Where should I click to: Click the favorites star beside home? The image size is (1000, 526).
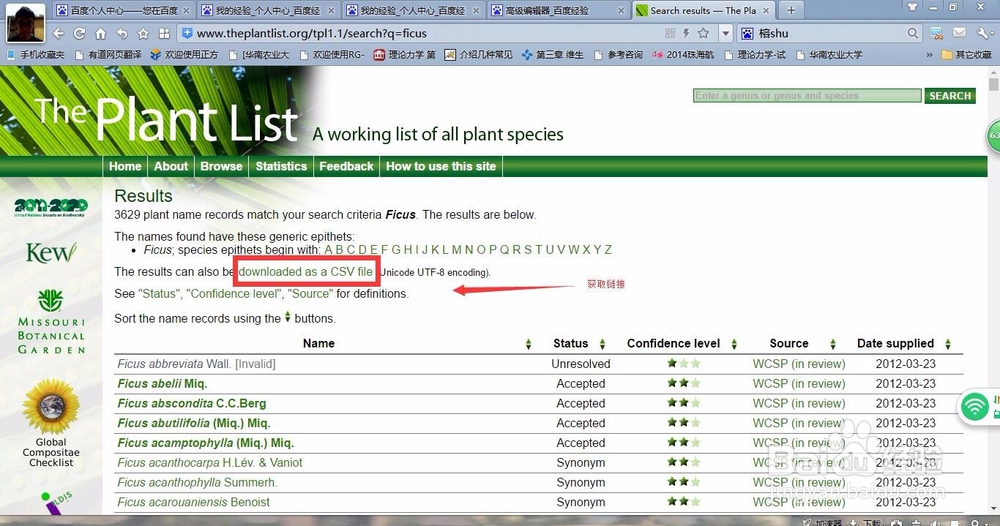[x=143, y=33]
